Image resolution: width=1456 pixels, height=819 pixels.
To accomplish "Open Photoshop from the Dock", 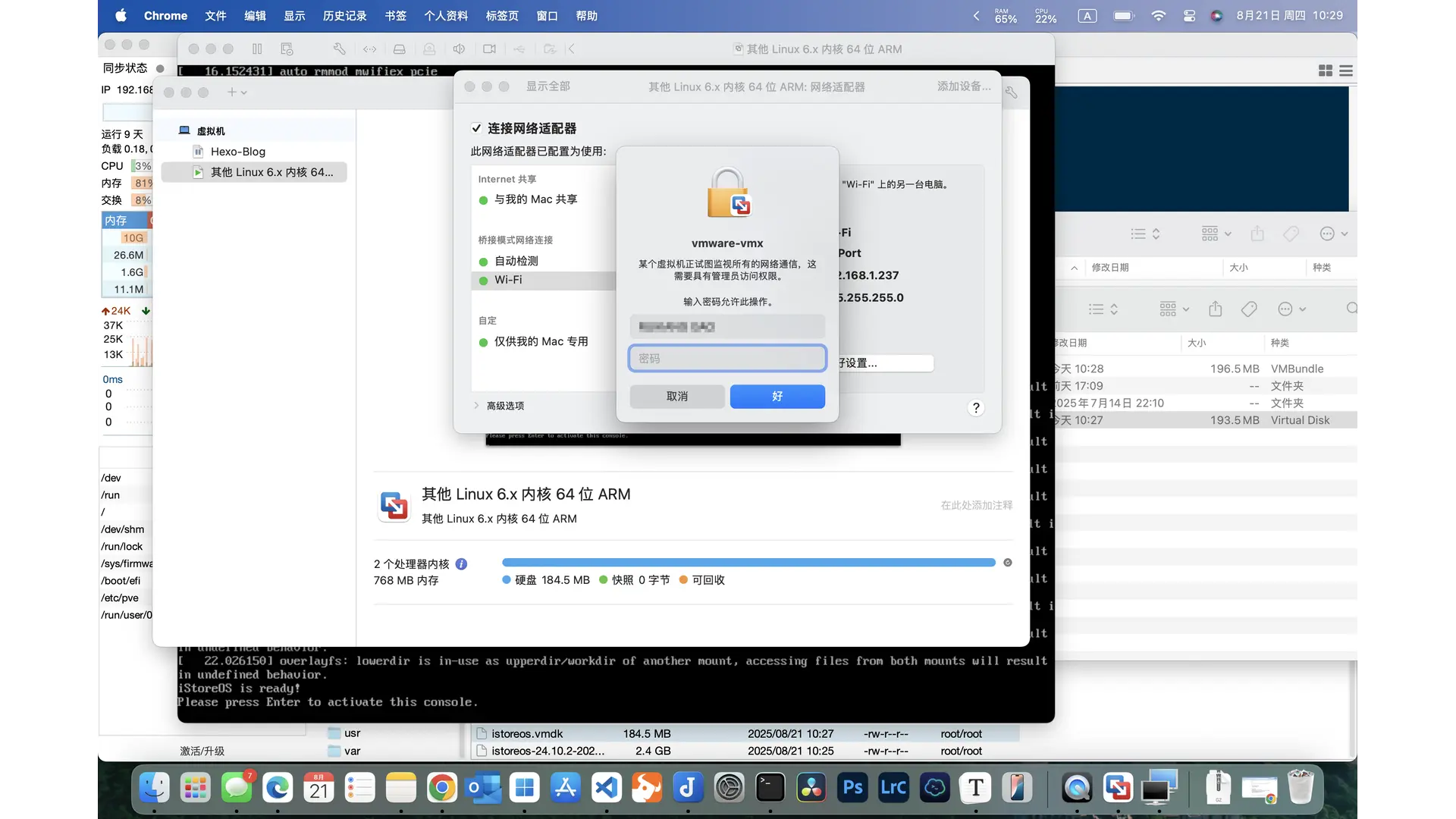I will [852, 789].
